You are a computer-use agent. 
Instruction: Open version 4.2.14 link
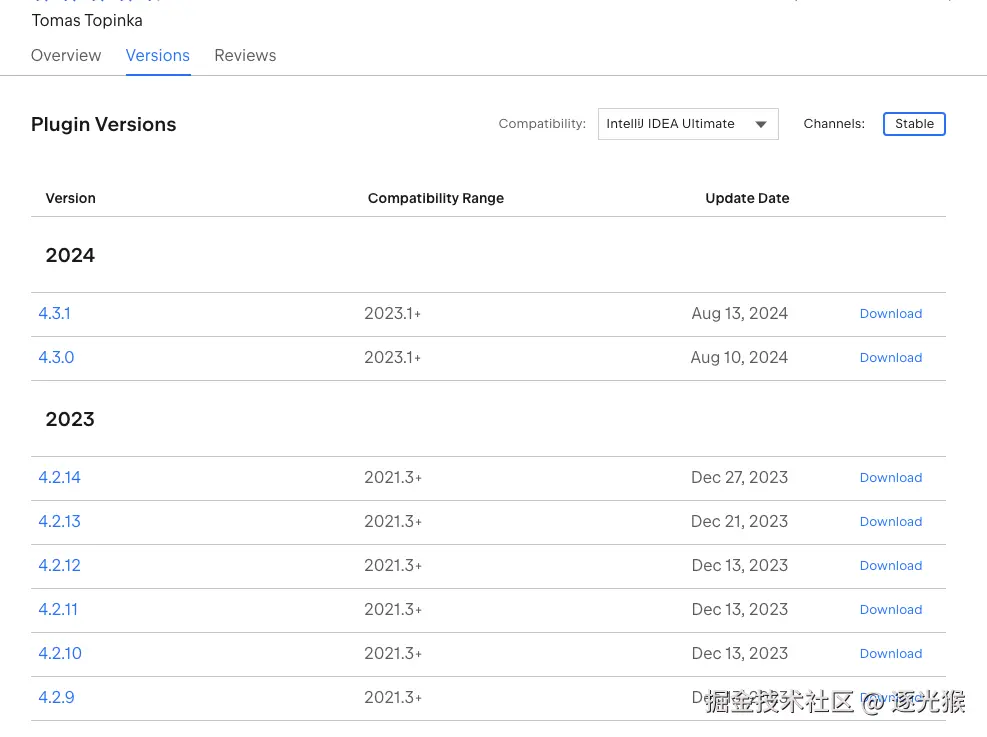[60, 478]
